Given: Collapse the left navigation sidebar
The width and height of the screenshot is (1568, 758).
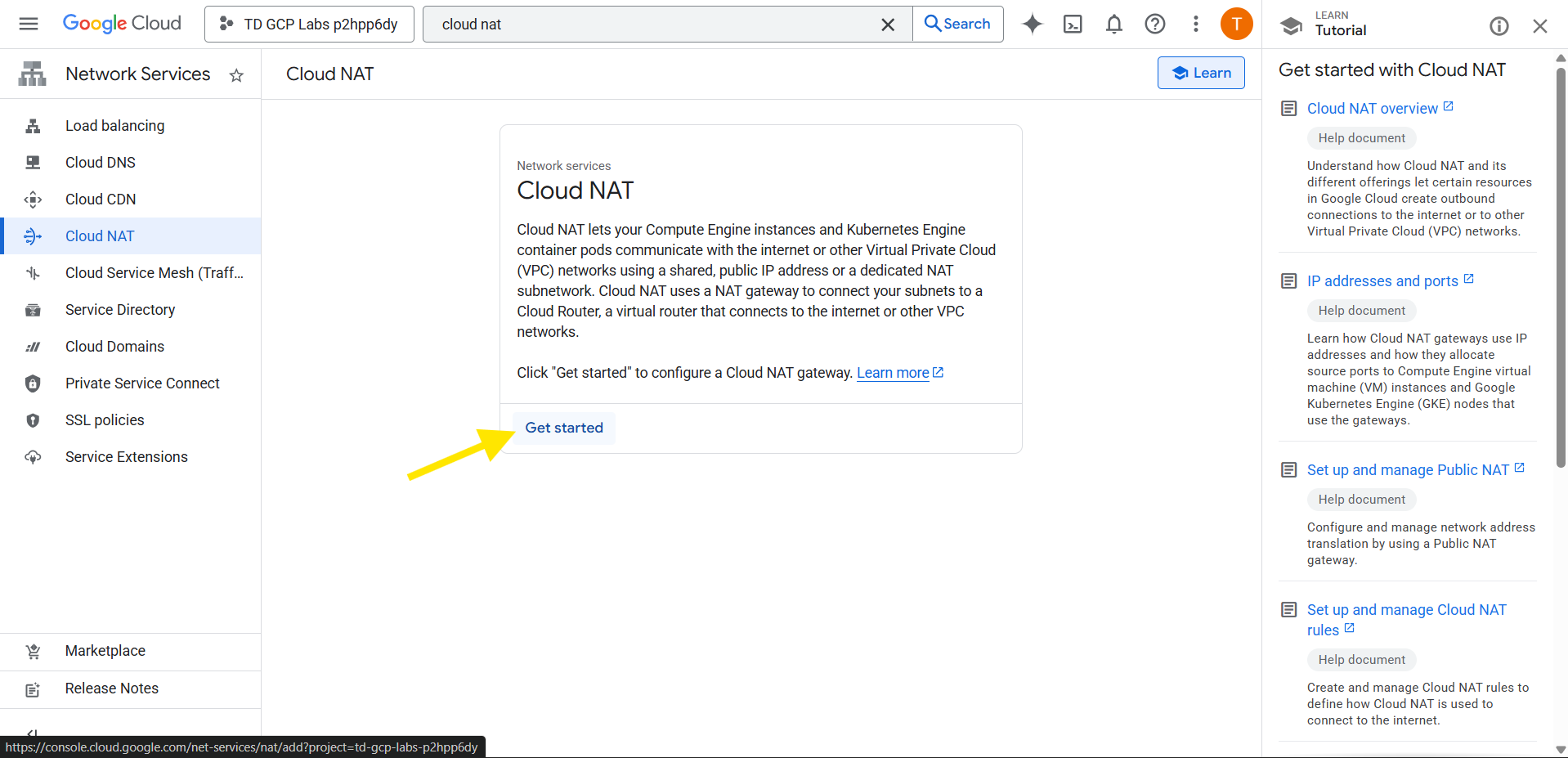Looking at the screenshot, I should pos(32,732).
